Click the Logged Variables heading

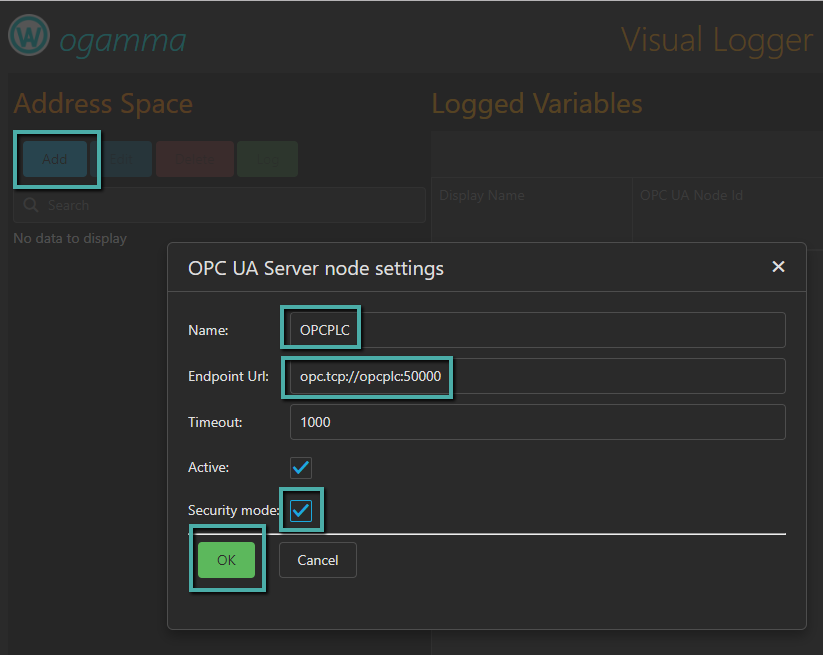tap(536, 104)
